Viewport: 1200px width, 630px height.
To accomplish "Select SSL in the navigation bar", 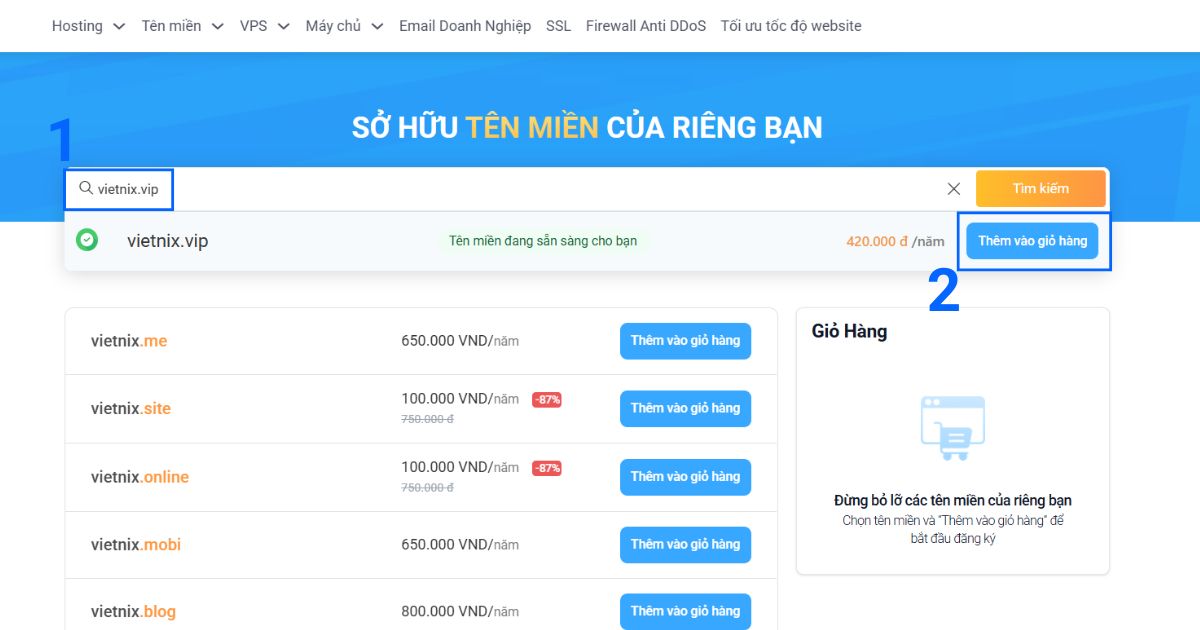I will click(558, 25).
